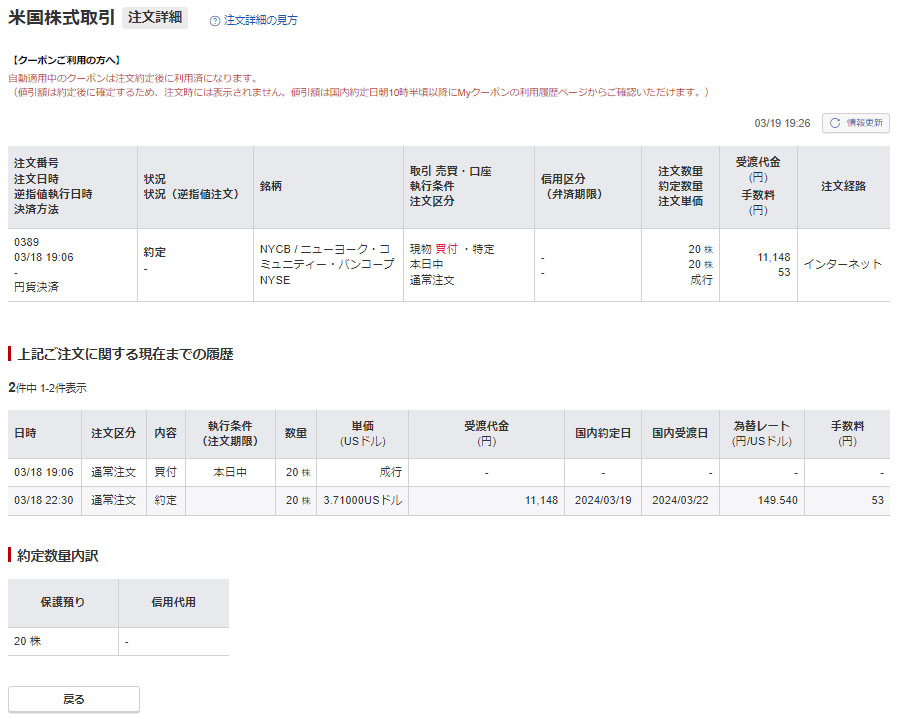The width and height of the screenshot is (898, 719).
Task: Select the NYCB stock name cell
Action: [x=327, y=264]
